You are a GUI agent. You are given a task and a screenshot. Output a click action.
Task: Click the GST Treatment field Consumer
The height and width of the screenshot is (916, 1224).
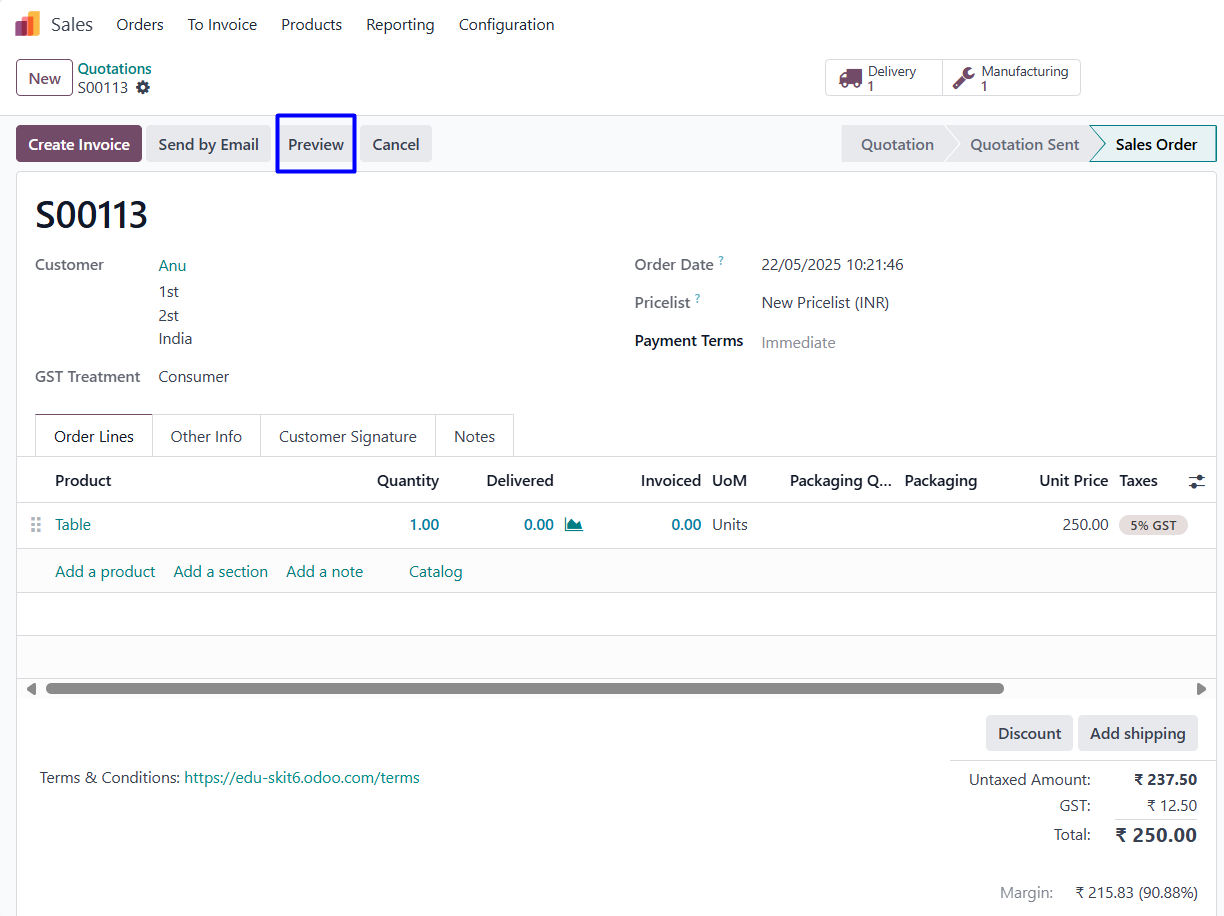[x=194, y=377]
